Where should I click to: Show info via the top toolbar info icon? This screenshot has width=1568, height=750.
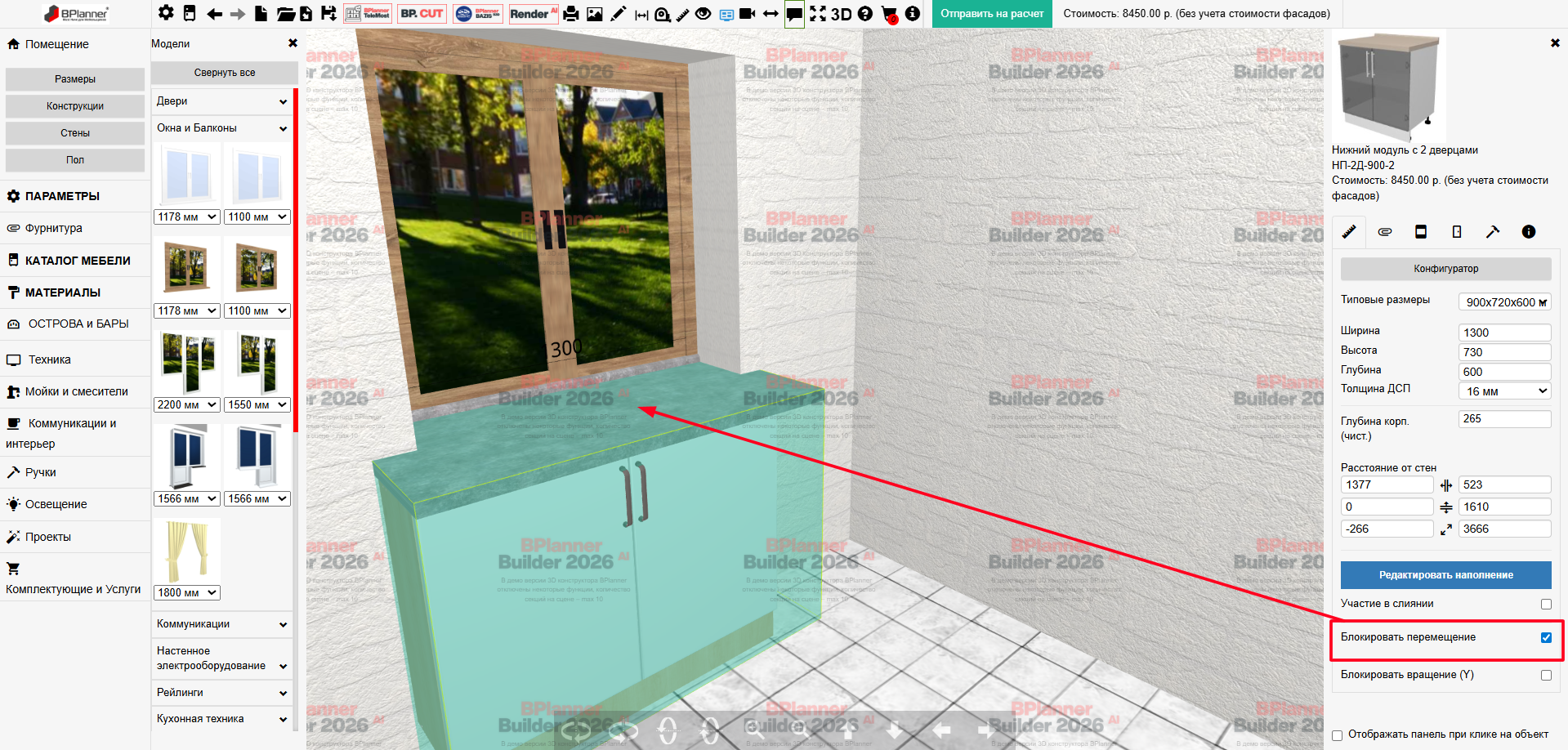pyautogui.click(x=913, y=14)
